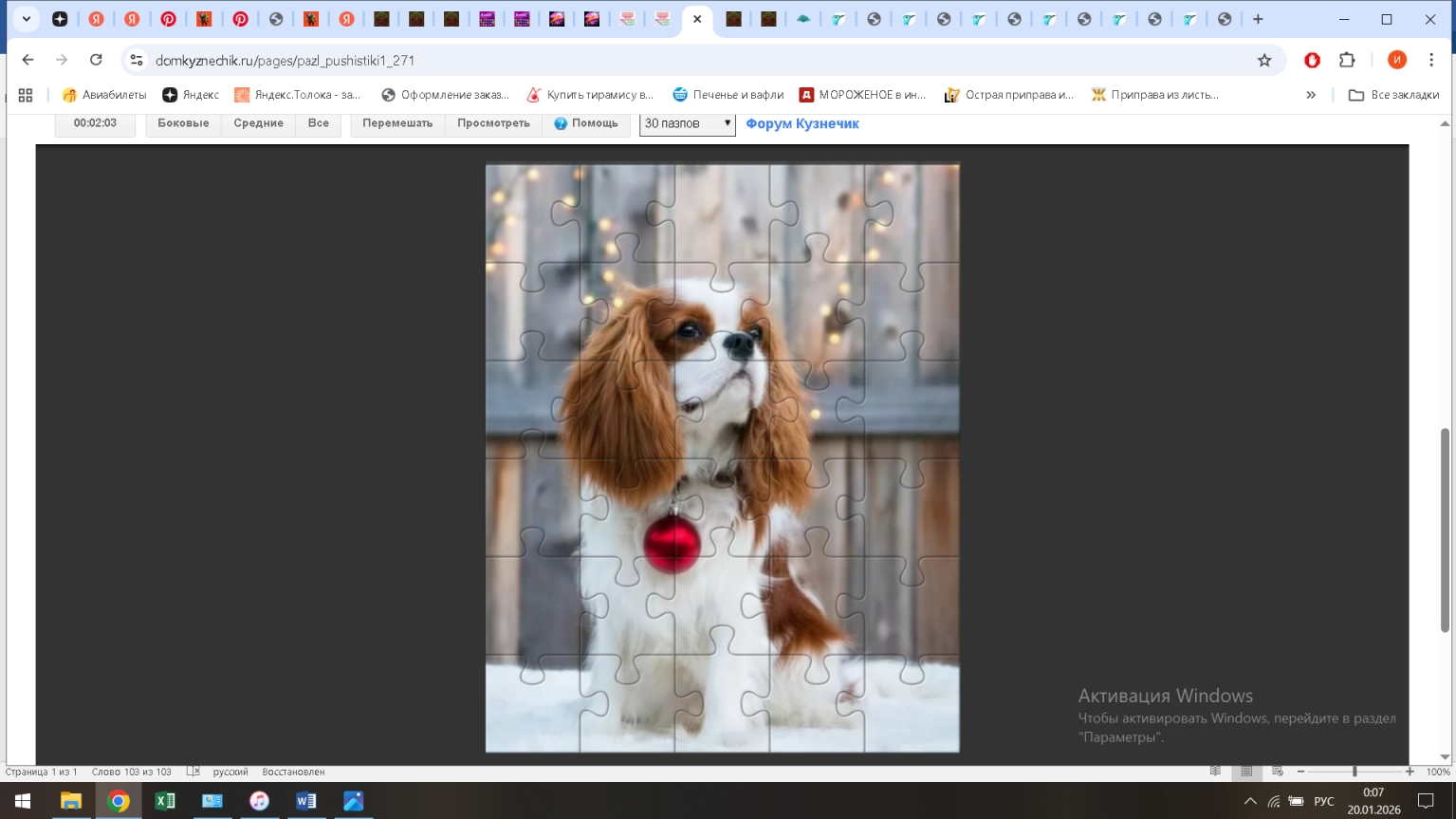Open the Авиабилеты bookmark
The width and height of the screenshot is (1456, 819).
coord(104,95)
